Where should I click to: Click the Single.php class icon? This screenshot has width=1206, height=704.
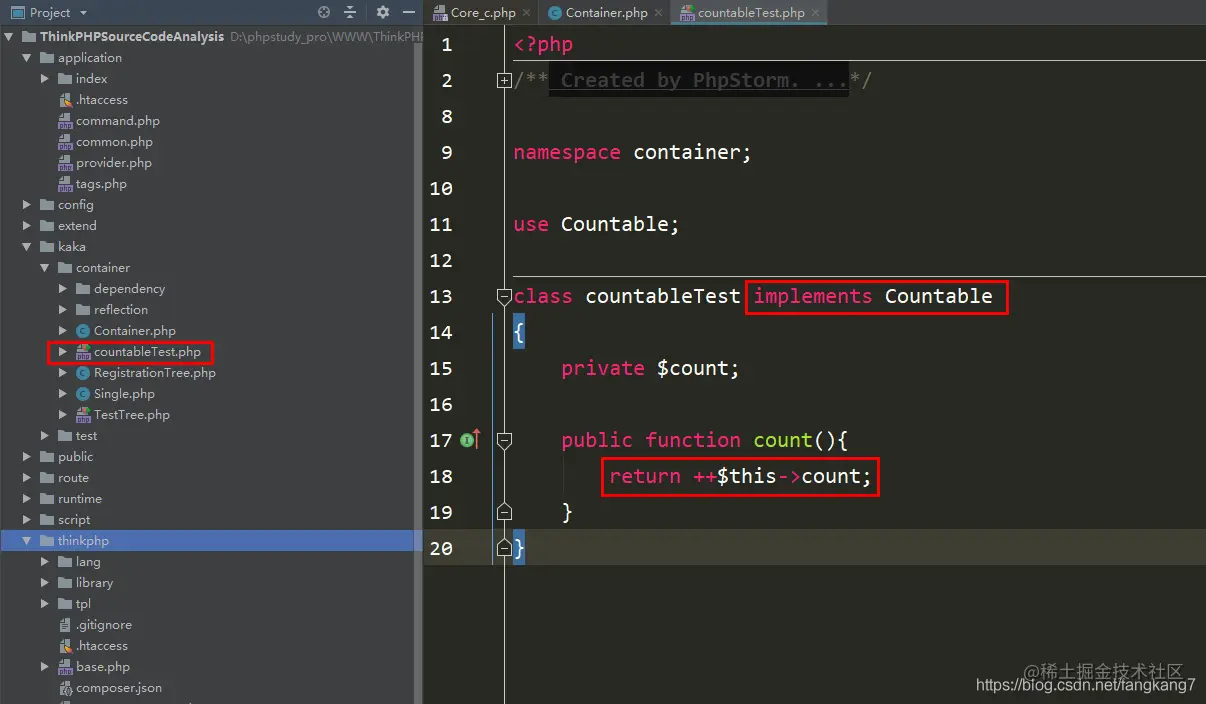[83, 394]
